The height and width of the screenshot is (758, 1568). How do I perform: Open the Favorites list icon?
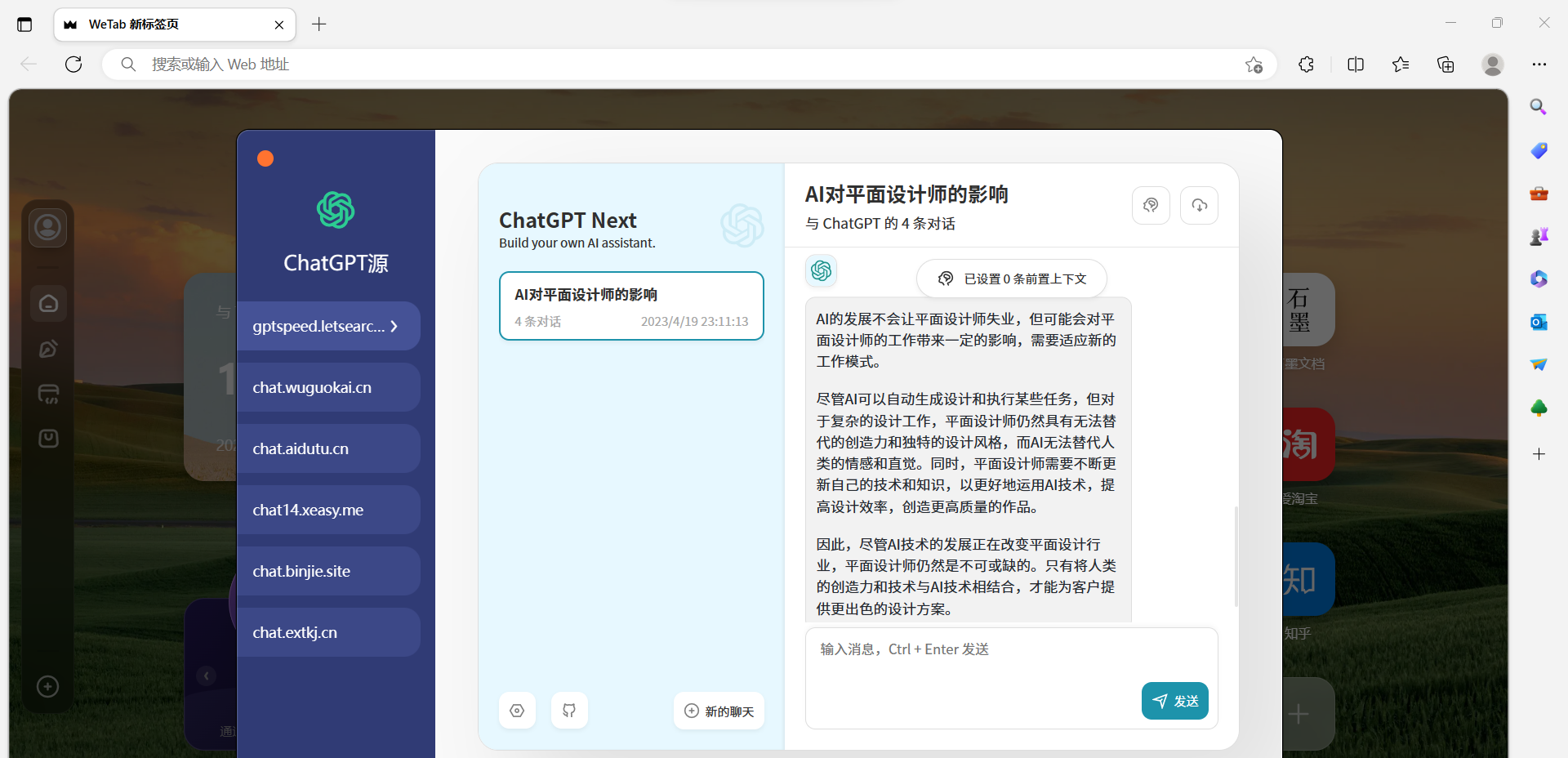(1401, 64)
